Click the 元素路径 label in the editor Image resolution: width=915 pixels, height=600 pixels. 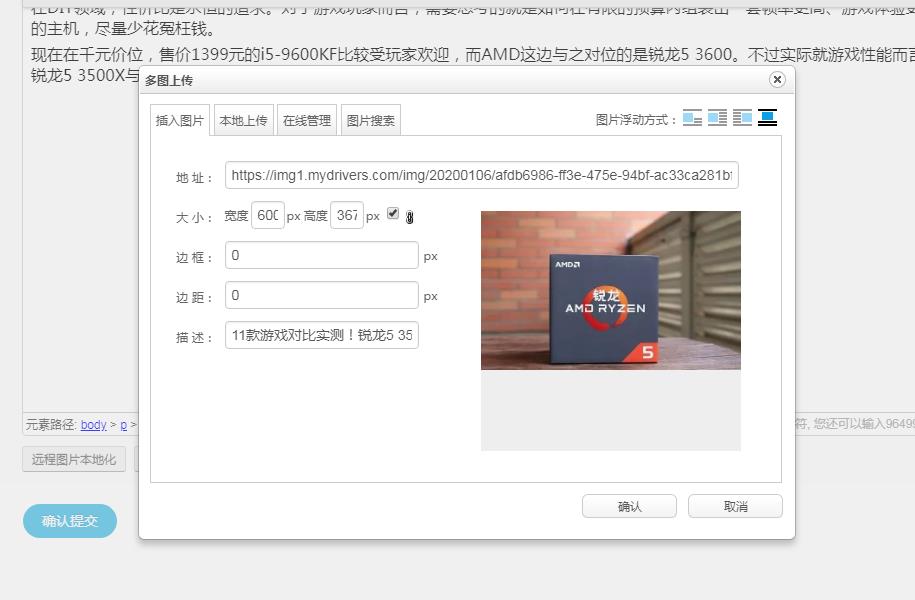pyautogui.click(x=51, y=424)
